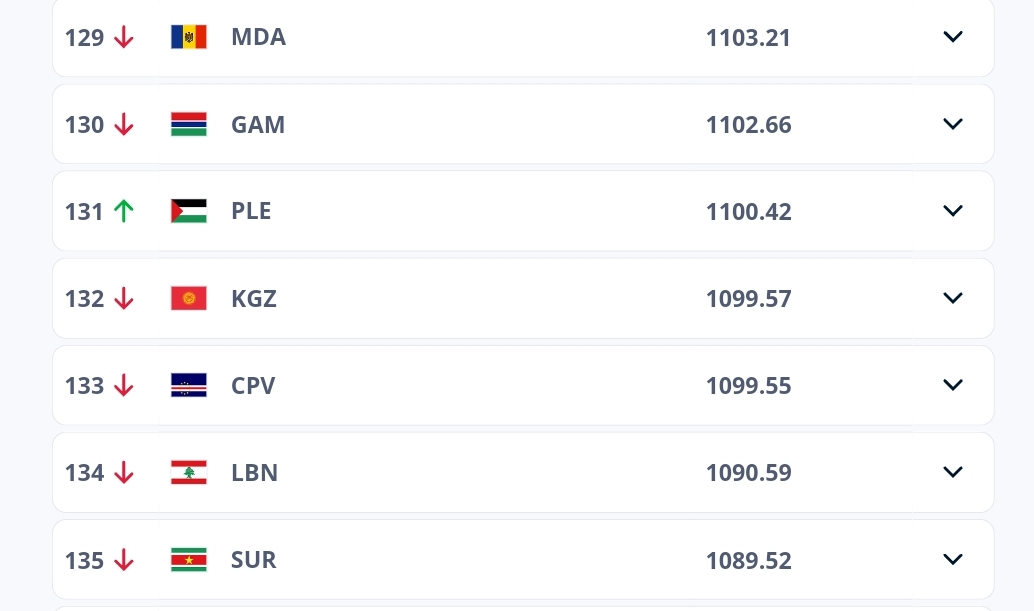The width and height of the screenshot is (1034, 611).
Task: Click the 1100.42 points value
Action: [x=748, y=211]
